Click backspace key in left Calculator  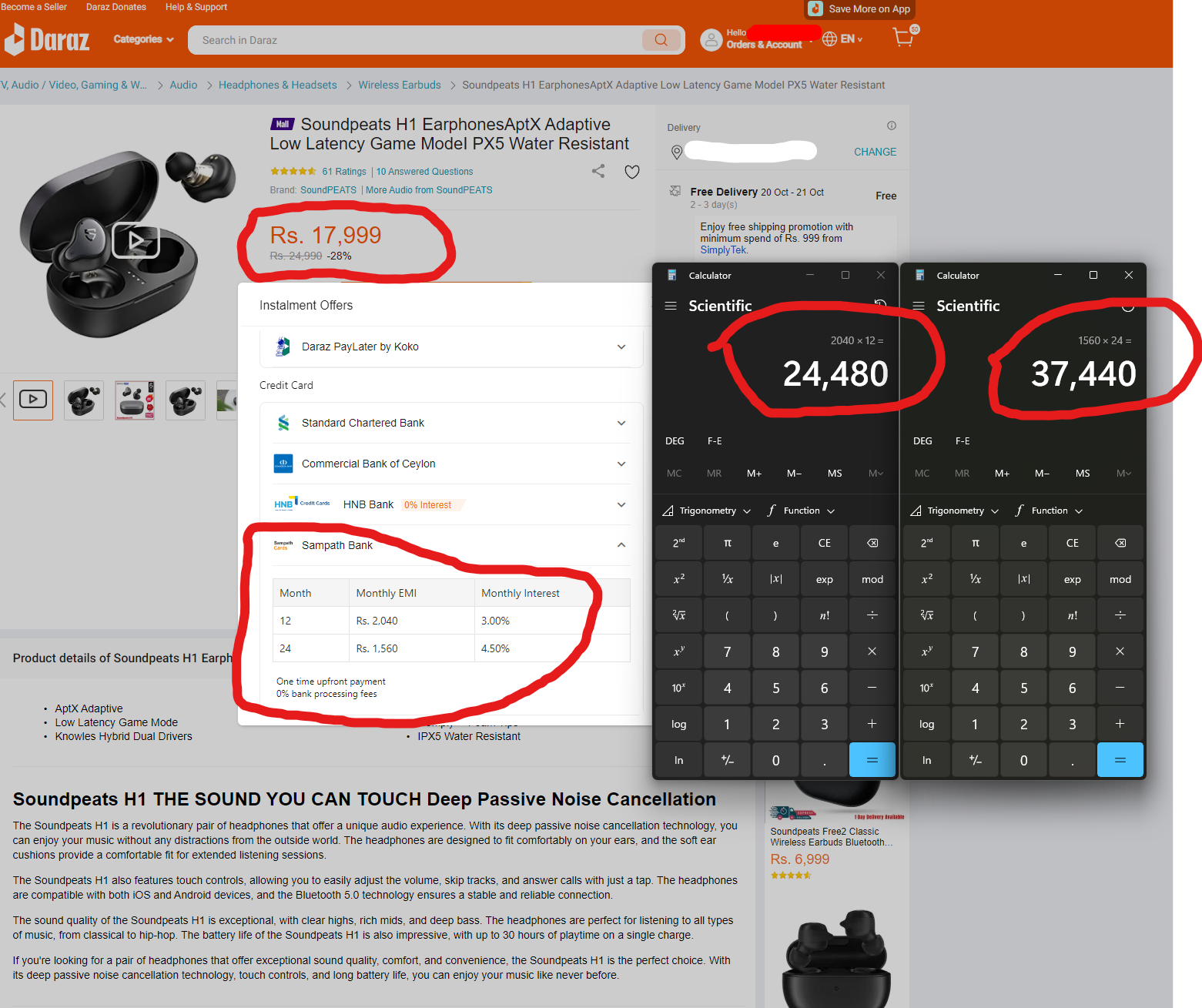872,543
